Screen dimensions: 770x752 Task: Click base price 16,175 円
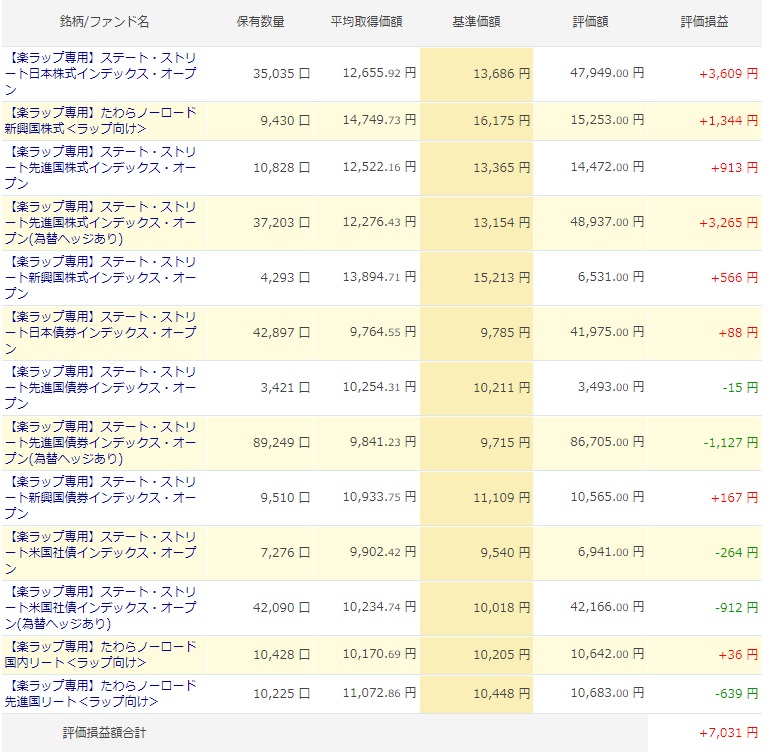point(502,121)
